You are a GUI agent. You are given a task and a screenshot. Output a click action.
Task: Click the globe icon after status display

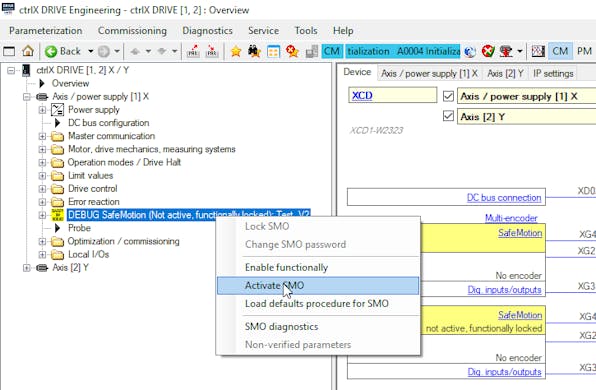470,51
